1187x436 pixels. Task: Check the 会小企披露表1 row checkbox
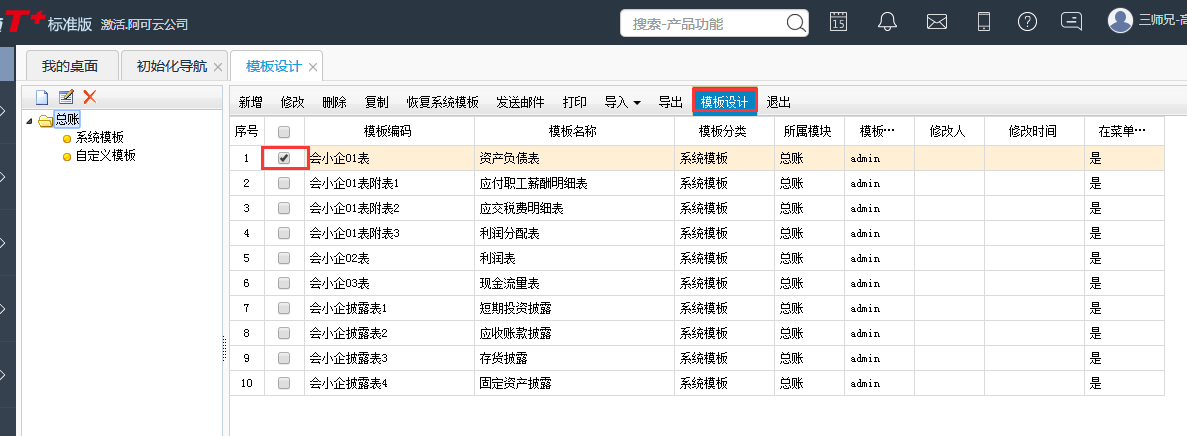(284, 308)
